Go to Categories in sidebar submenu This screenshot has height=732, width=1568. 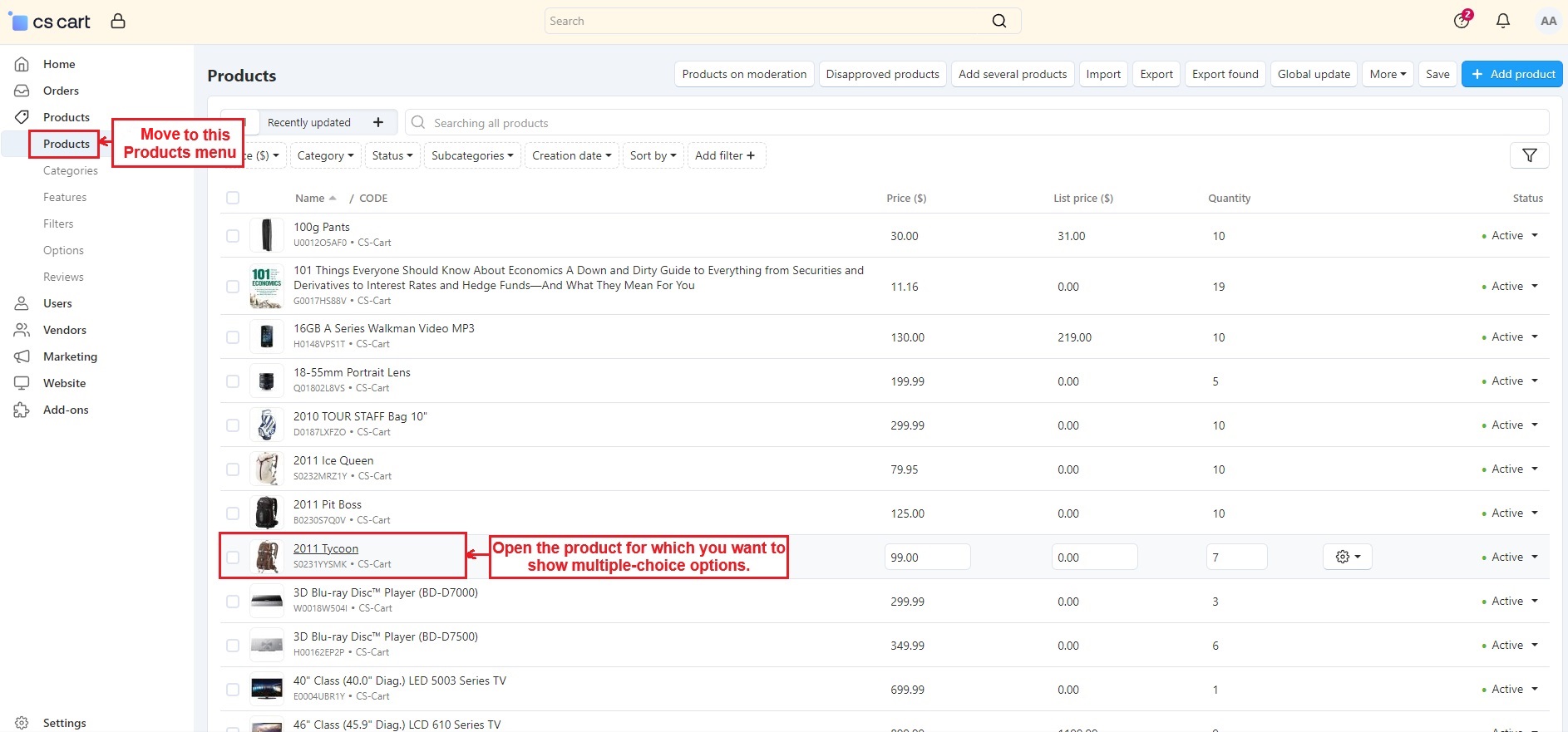click(71, 170)
